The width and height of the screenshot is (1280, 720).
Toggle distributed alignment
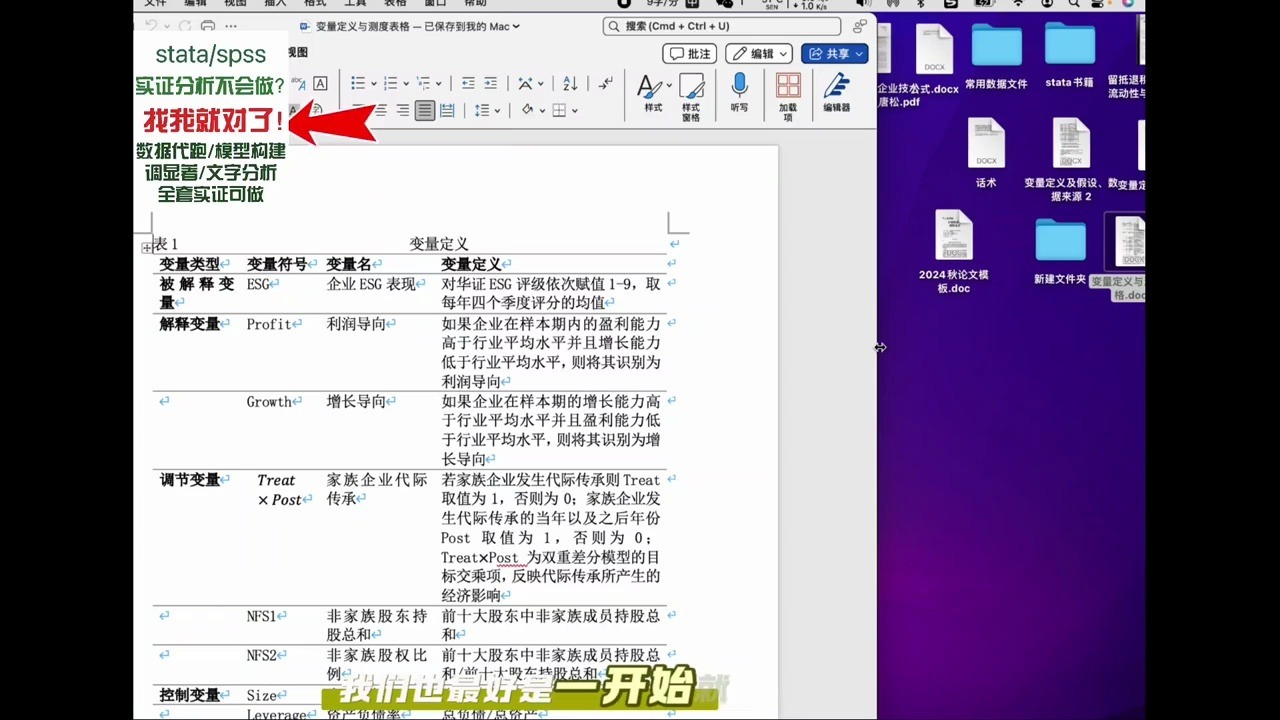point(447,110)
